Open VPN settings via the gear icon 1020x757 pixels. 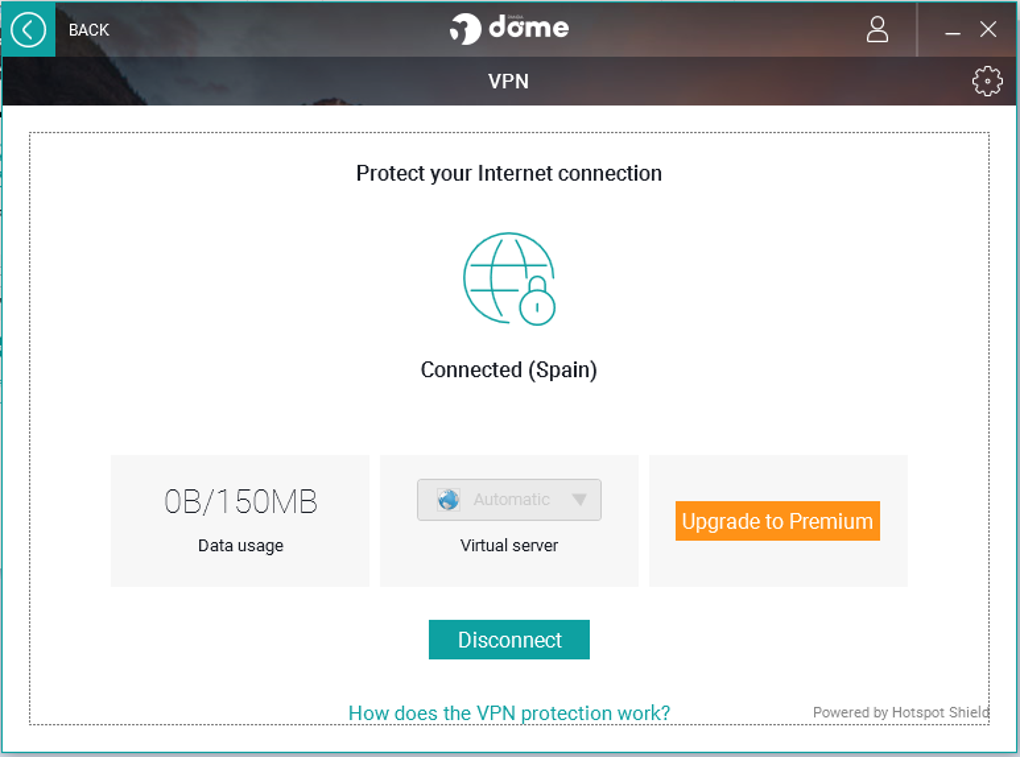pyautogui.click(x=987, y=81)
